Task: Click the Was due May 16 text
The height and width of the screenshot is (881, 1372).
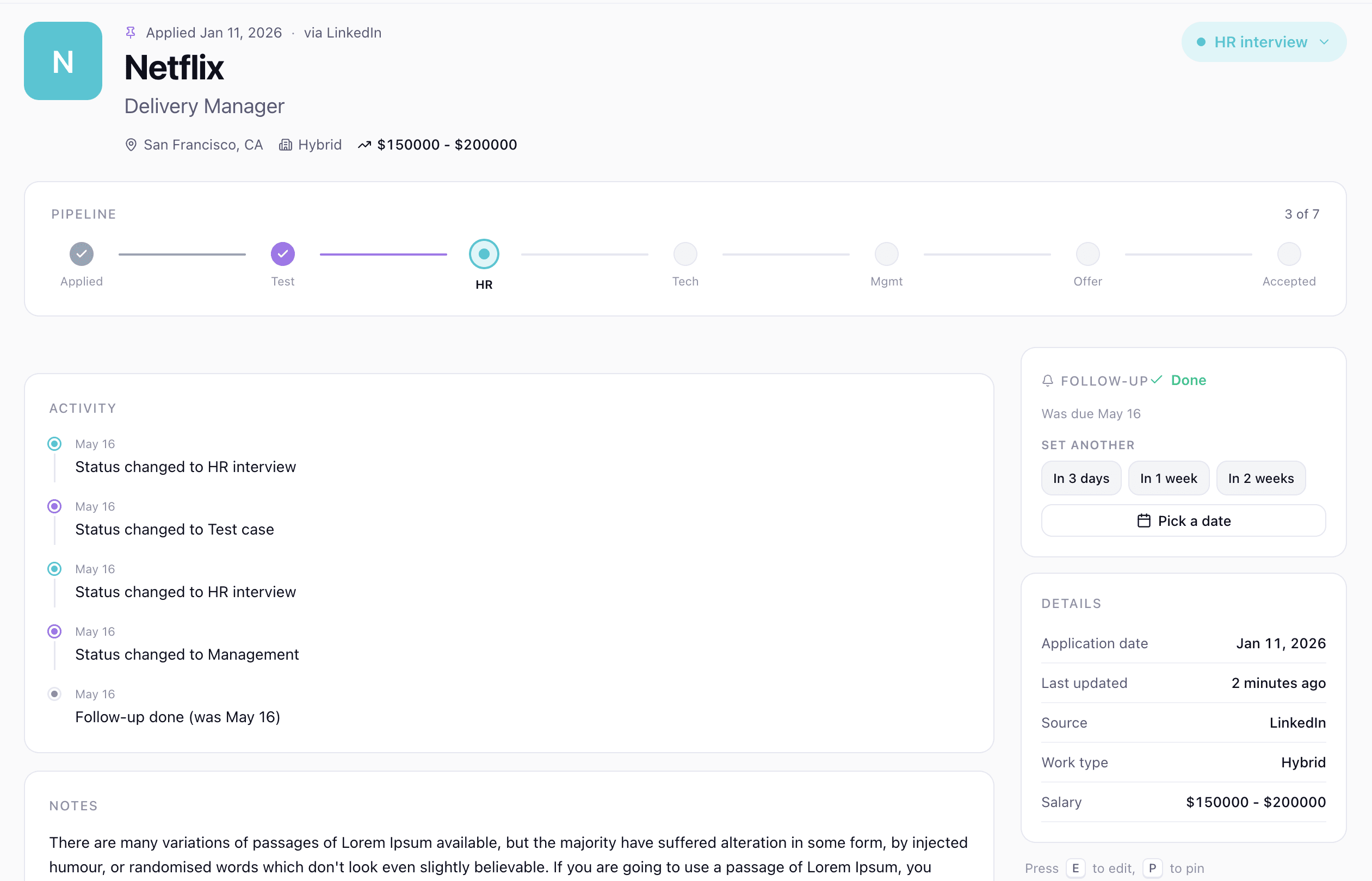Action: (x=1091, y=414)
